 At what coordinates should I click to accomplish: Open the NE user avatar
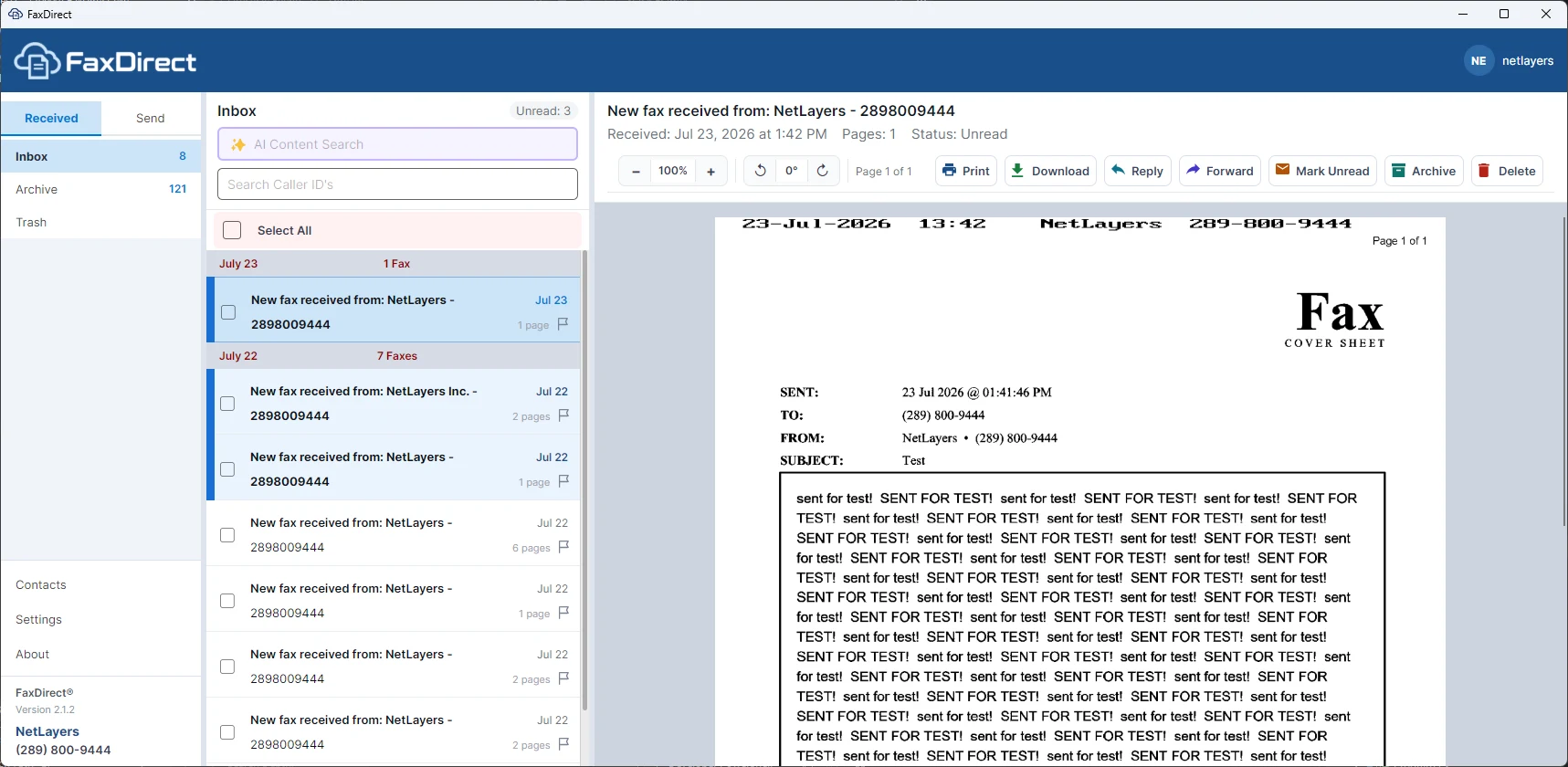pyautogui.click(x=1479, y=60)
